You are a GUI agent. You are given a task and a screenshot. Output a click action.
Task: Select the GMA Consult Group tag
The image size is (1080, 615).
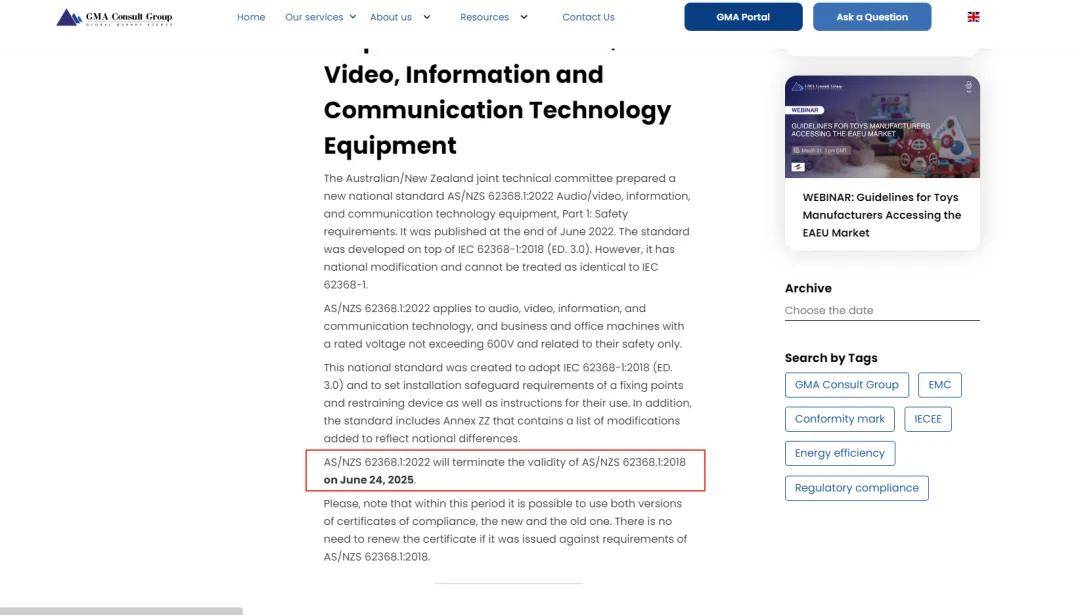click(846, 385)
